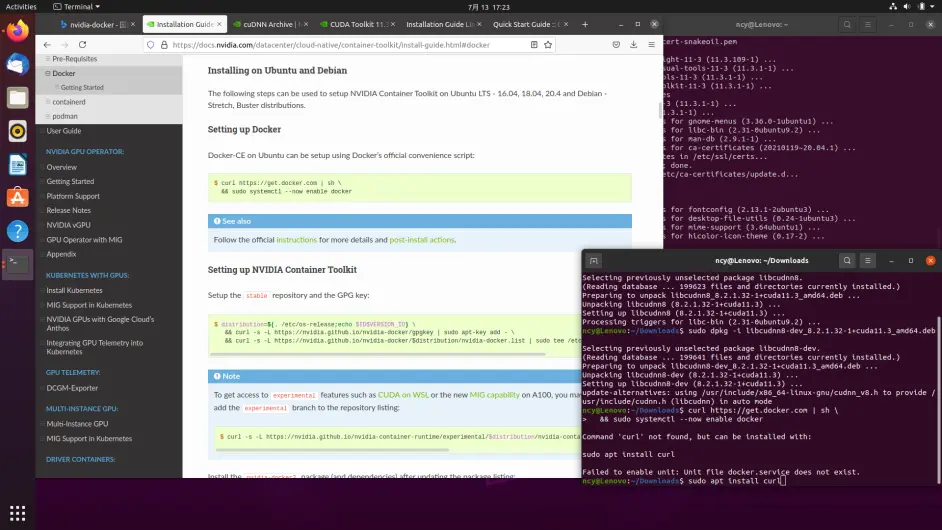Open Overview under NVIDIA GPU Operator

pos(61,168)
